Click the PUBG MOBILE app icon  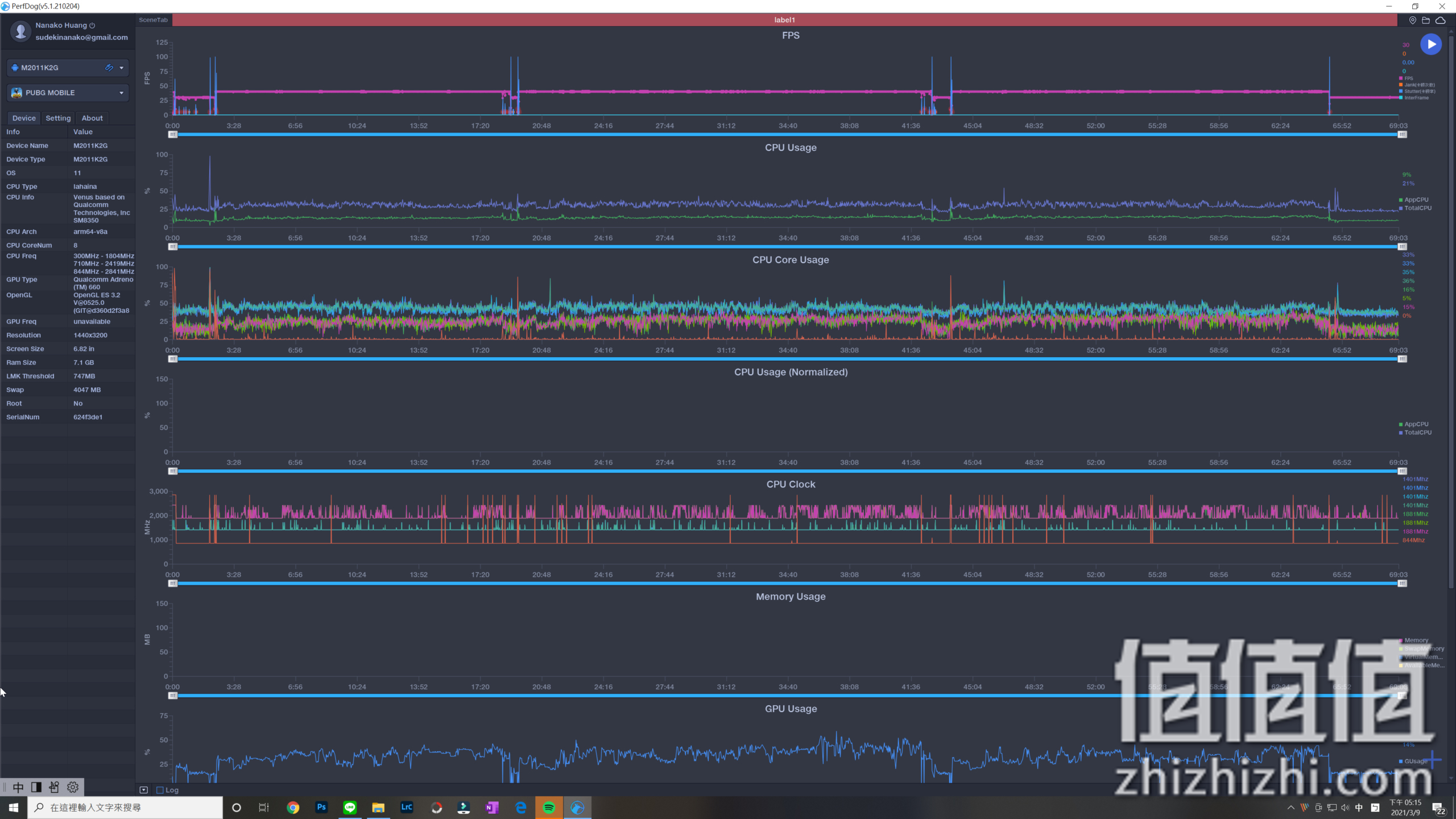pos(16,92)
